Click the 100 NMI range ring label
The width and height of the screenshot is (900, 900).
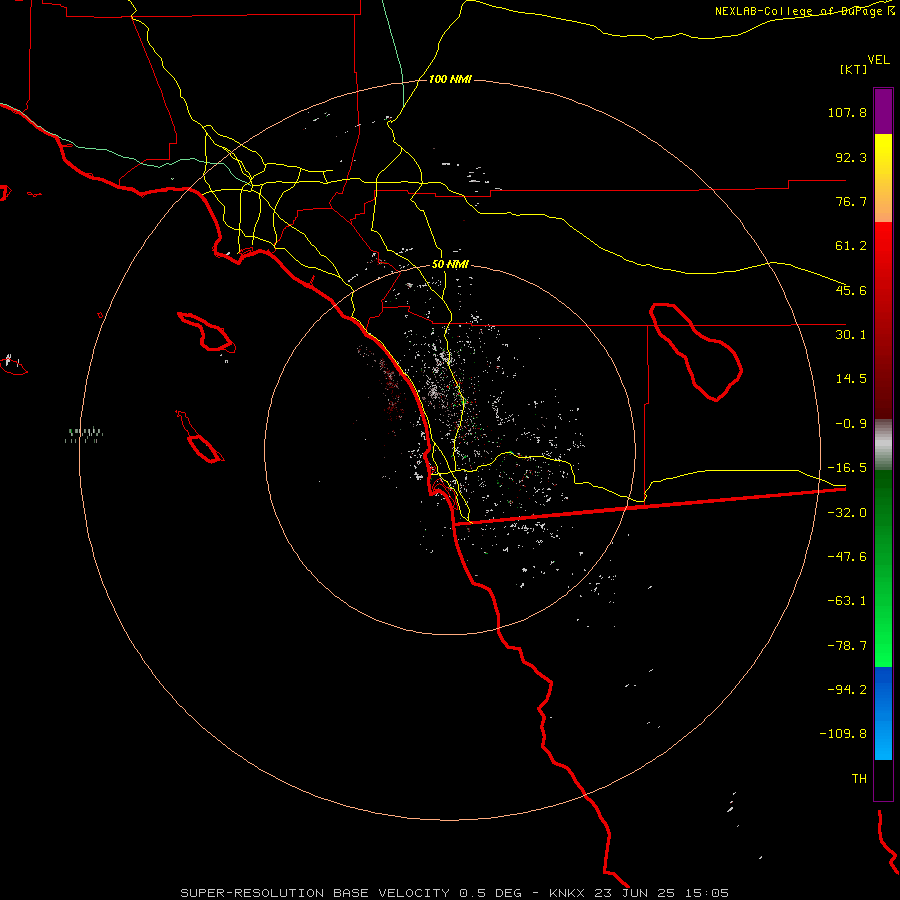pos(450,79)
